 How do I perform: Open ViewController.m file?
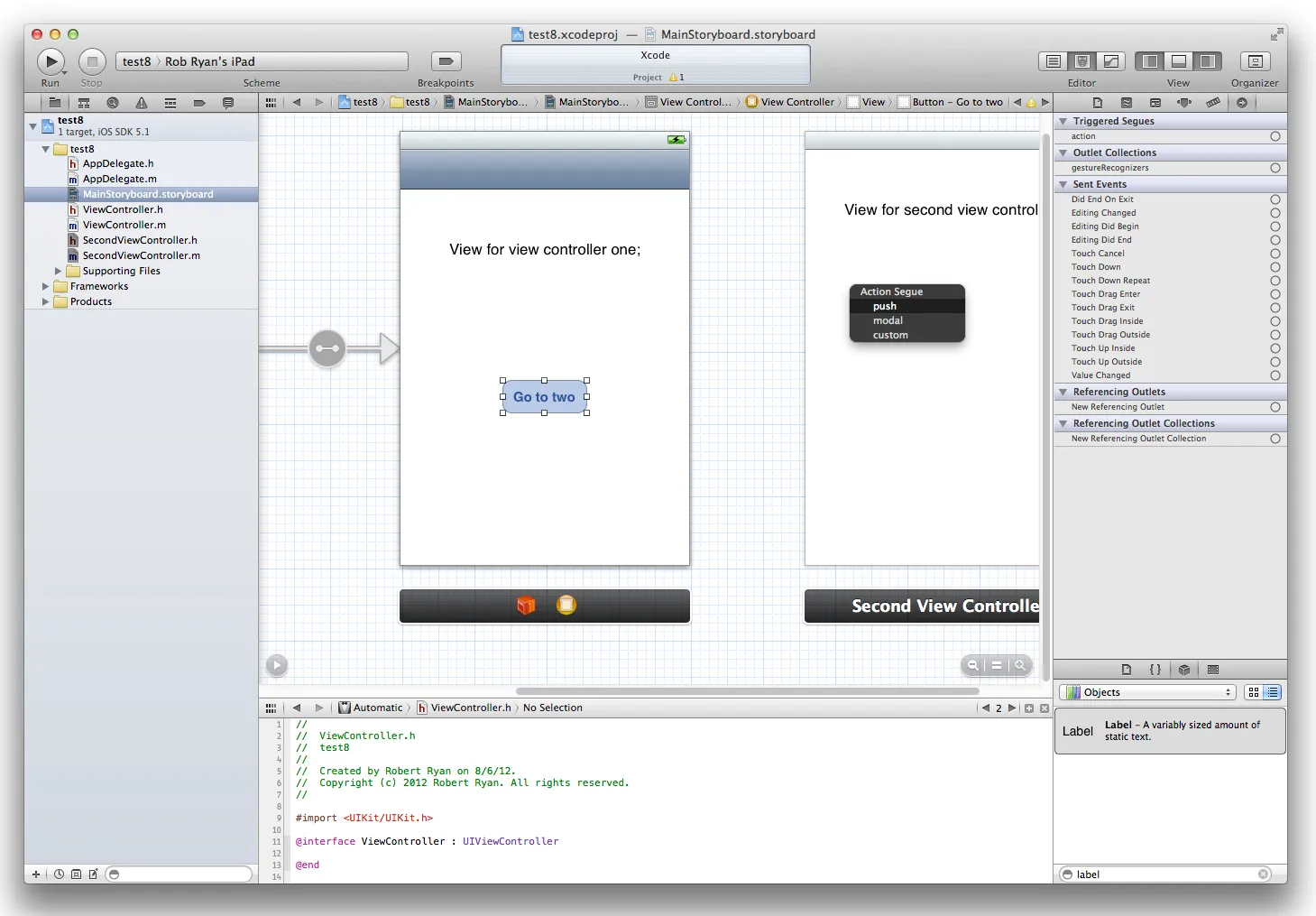pos(124,225)
